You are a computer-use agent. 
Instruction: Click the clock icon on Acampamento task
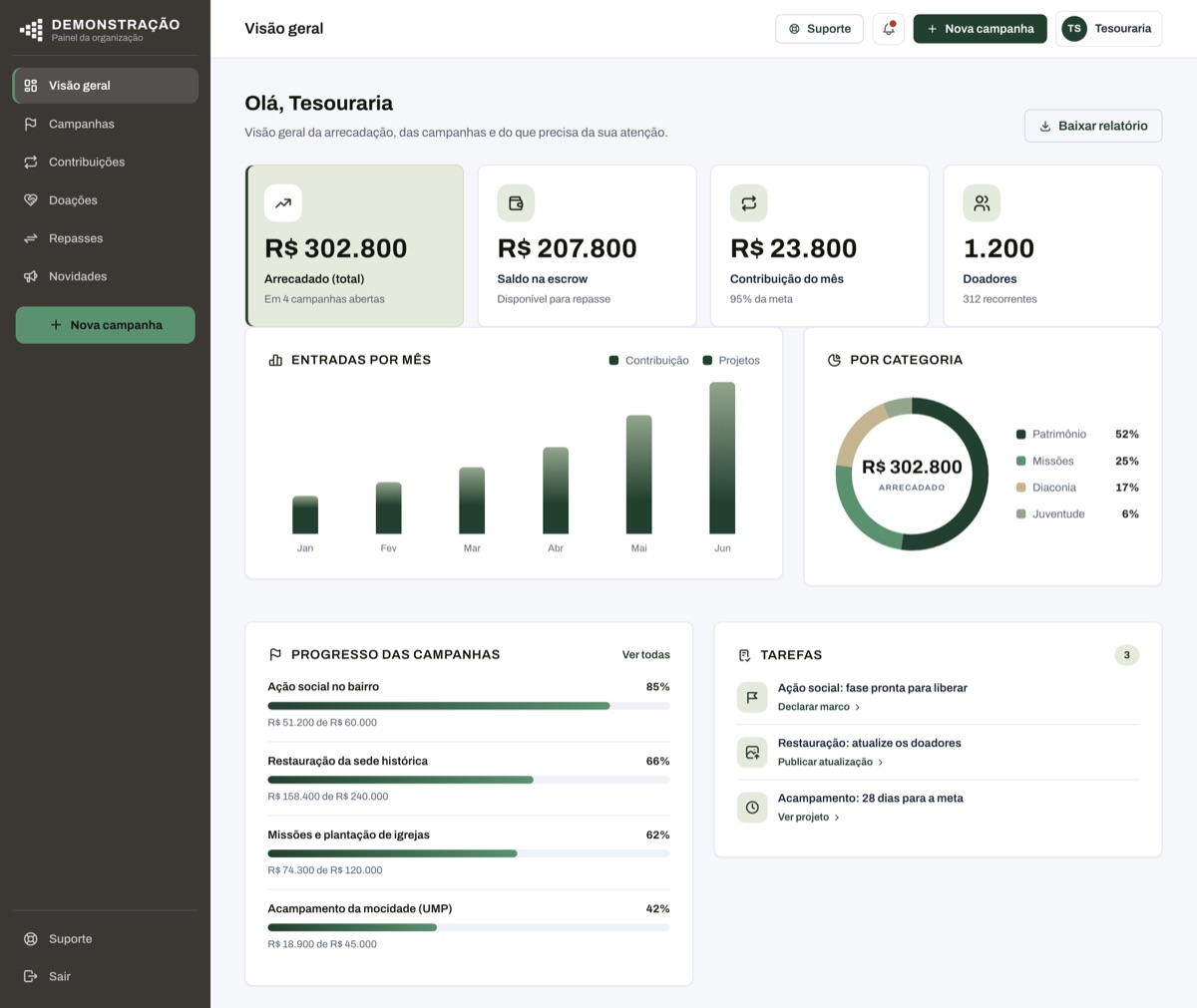click(752, 807)
